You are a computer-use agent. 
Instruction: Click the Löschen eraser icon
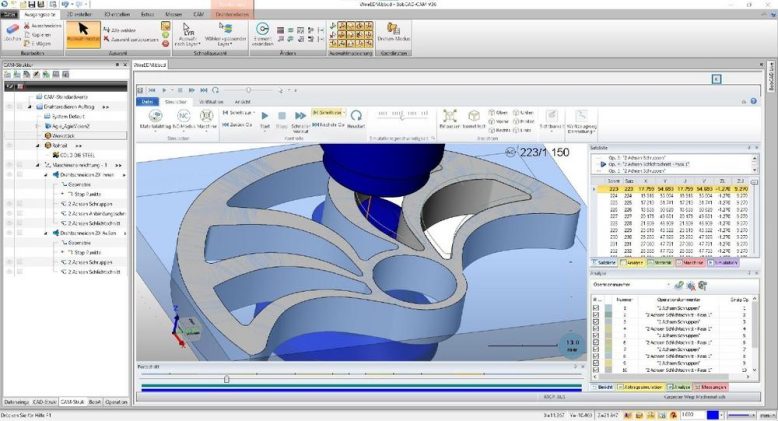click(x=11, y=32)
